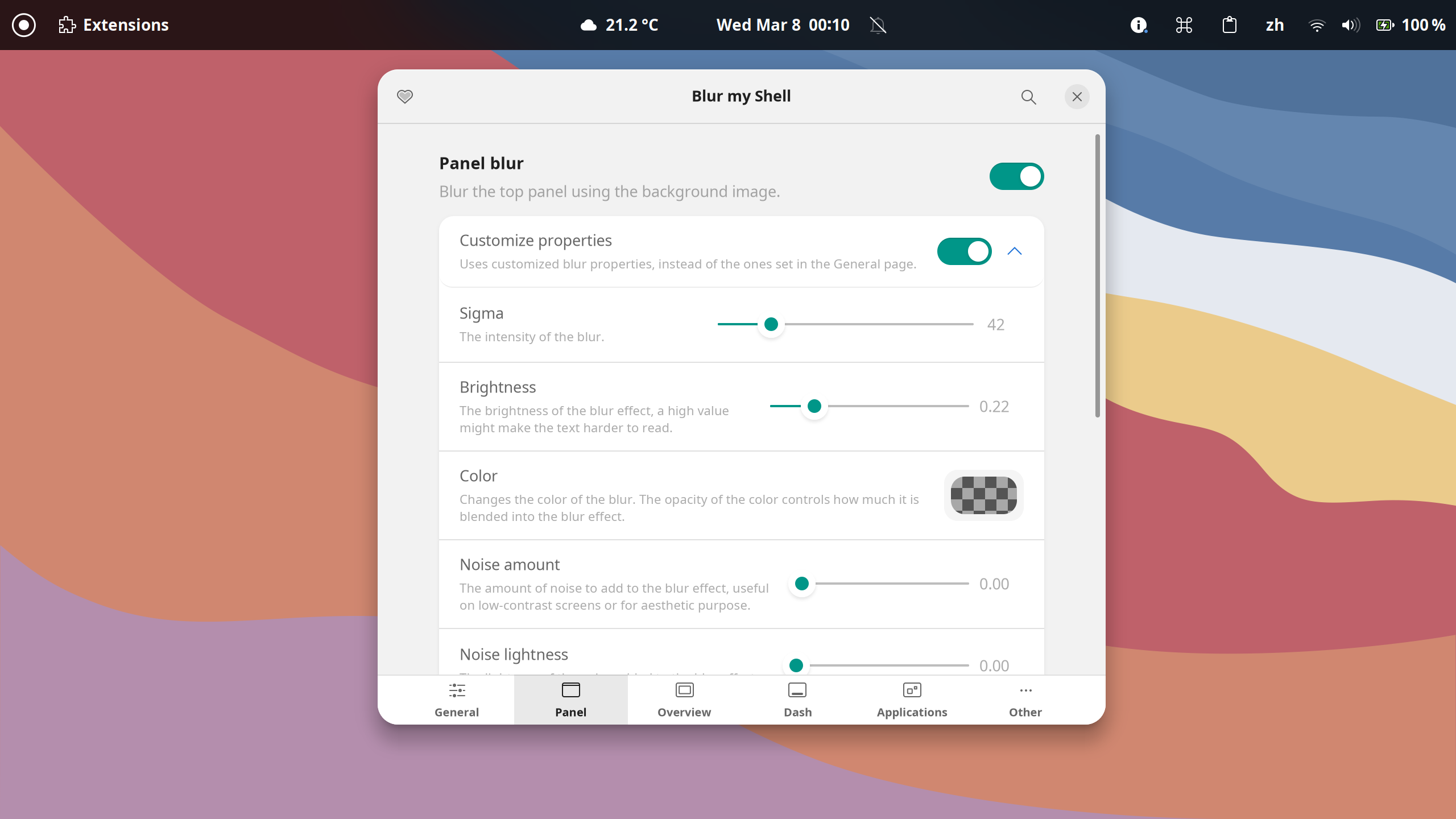Screen dimensions: 1456x819
Task: Click the weather cloud icon
Action: [x=589, y=25]
